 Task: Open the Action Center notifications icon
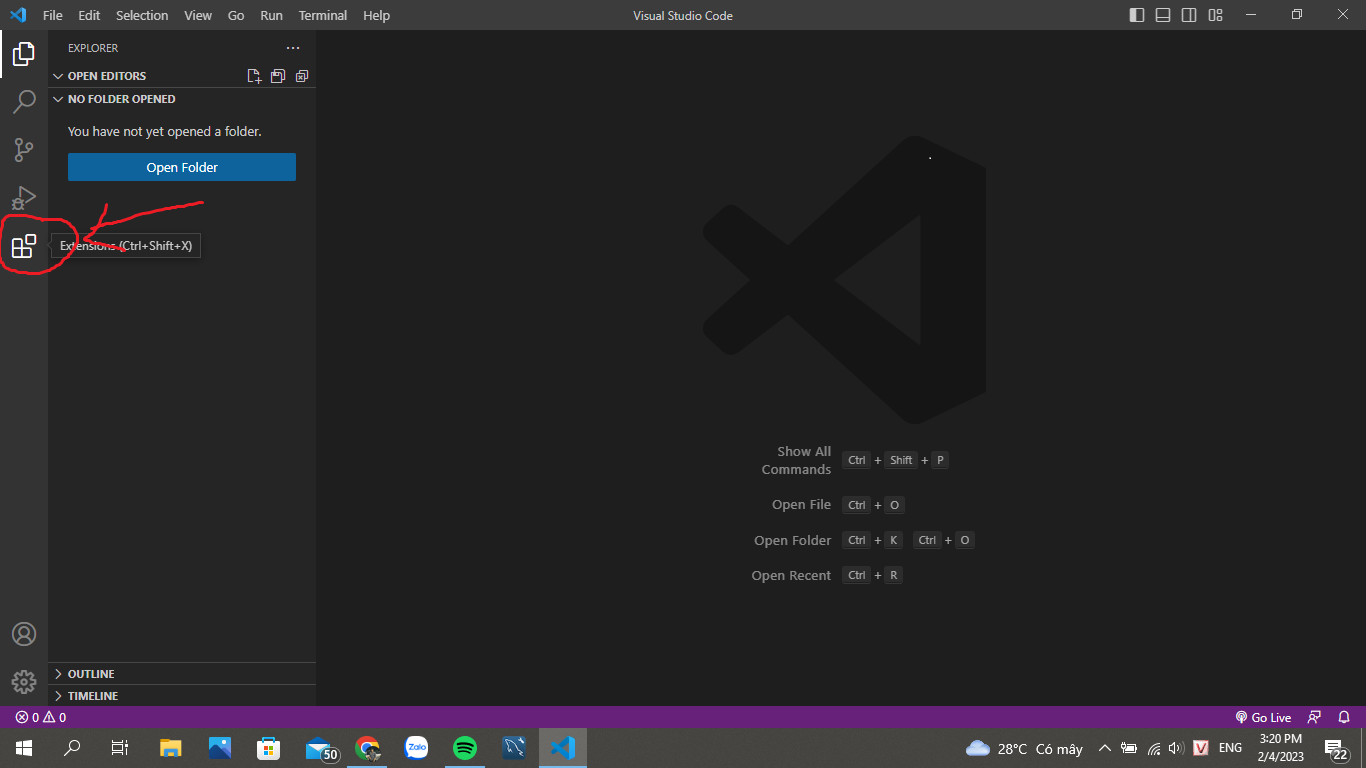pyautogui.click(x=1336, y=748)
